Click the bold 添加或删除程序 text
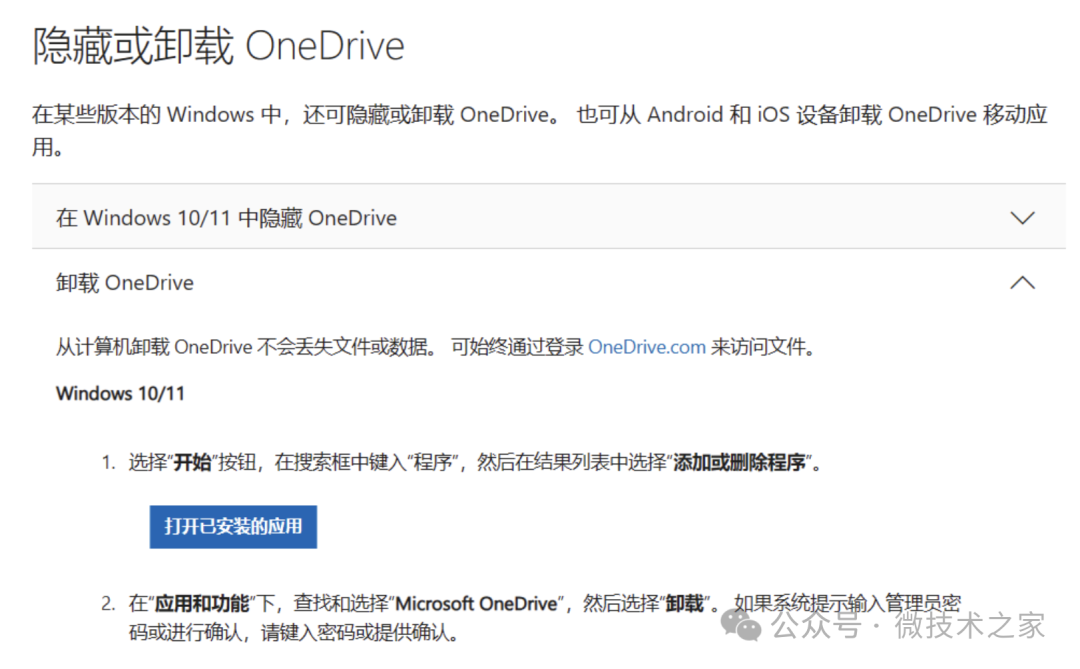The image size is (1080, 669). click(x=739, y=462)
